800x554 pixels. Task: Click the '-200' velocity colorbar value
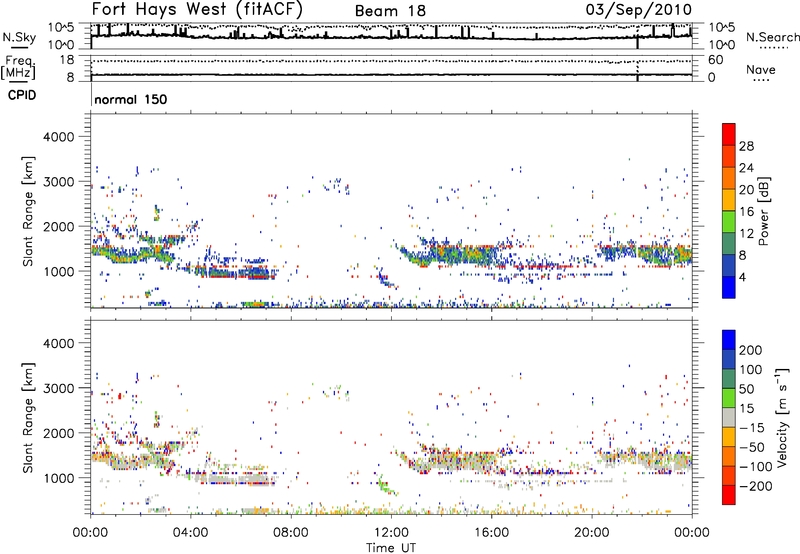pos(755,486)
